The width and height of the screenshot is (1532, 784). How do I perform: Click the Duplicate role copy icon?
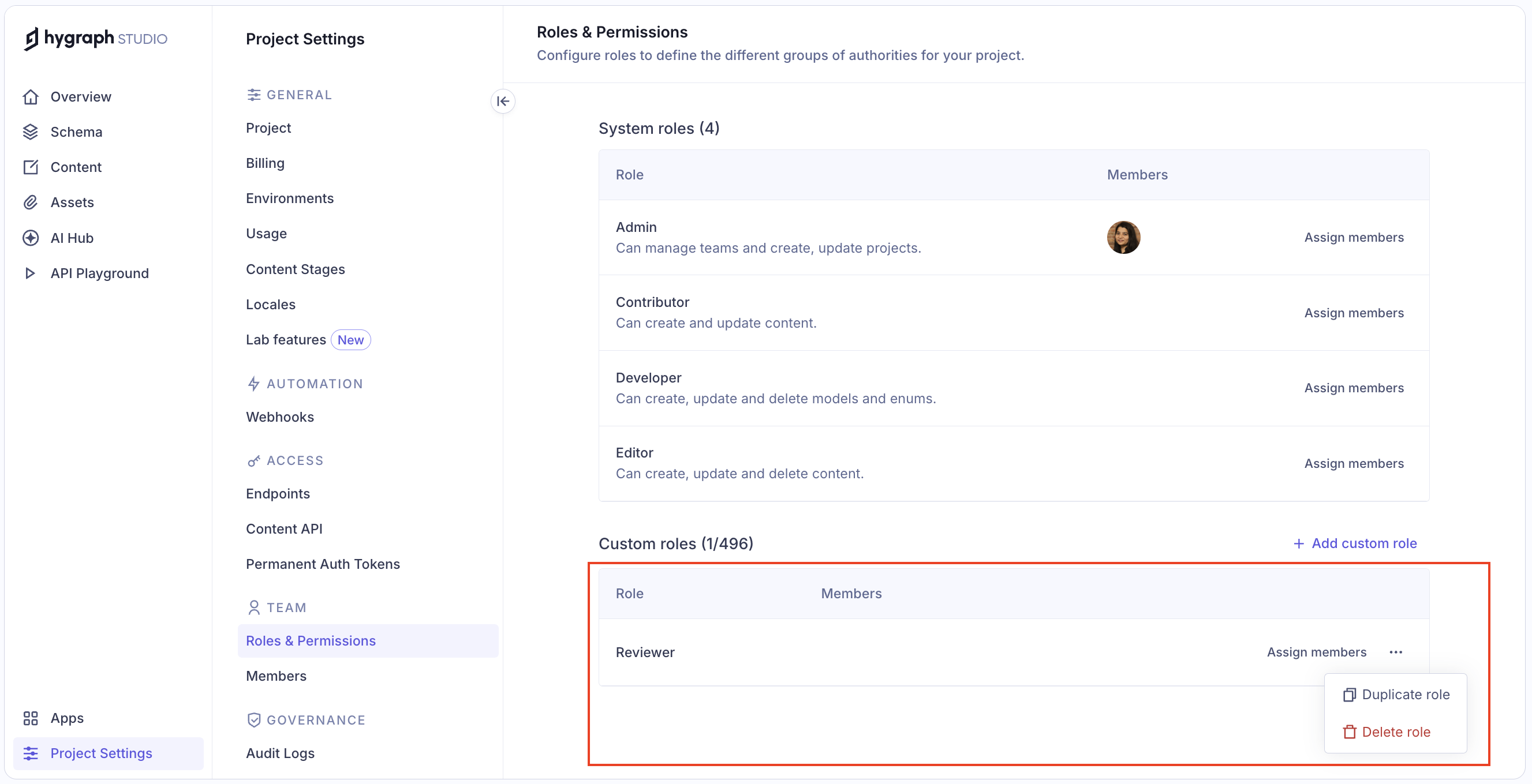point(1350,695)
